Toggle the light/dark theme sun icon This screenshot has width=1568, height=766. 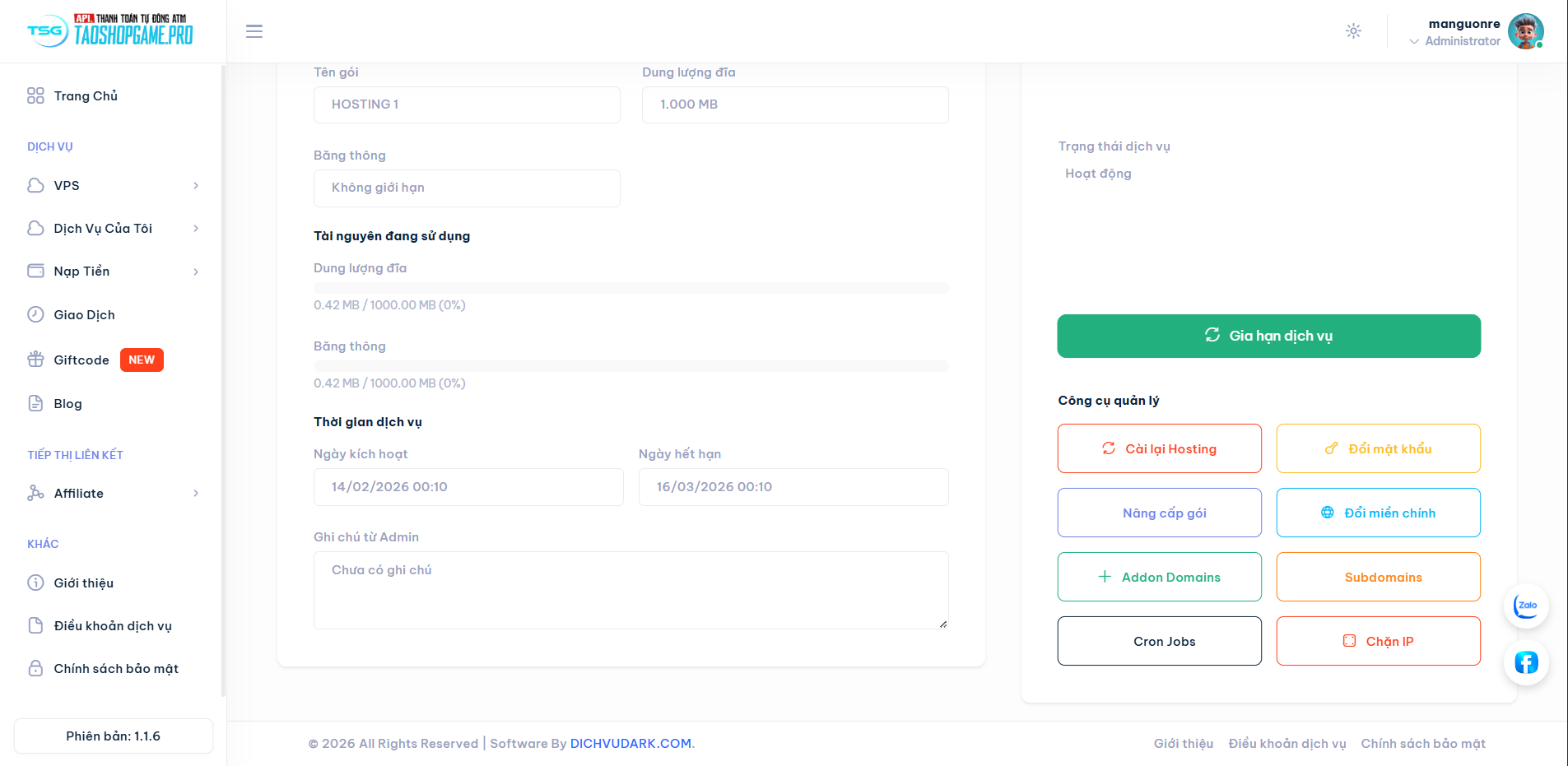point(1353,31)
